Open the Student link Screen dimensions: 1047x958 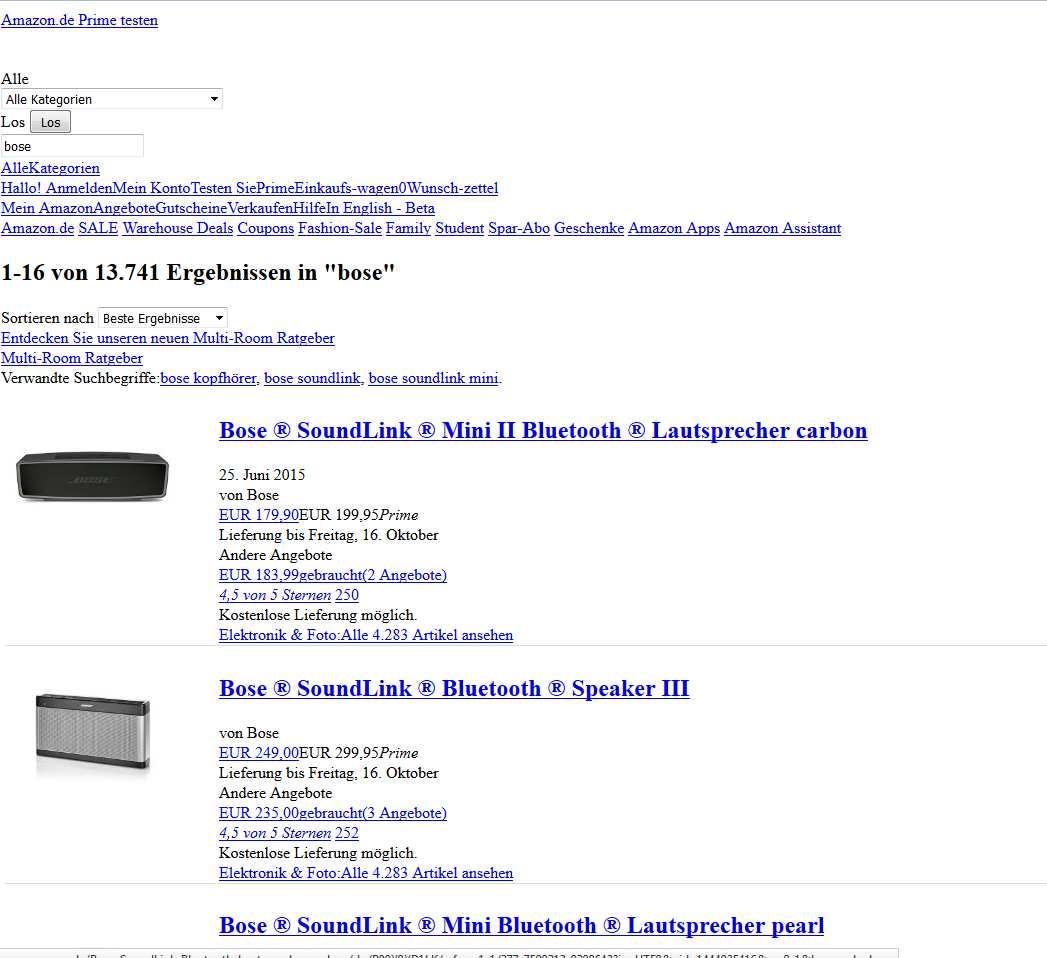click(460, 228)
